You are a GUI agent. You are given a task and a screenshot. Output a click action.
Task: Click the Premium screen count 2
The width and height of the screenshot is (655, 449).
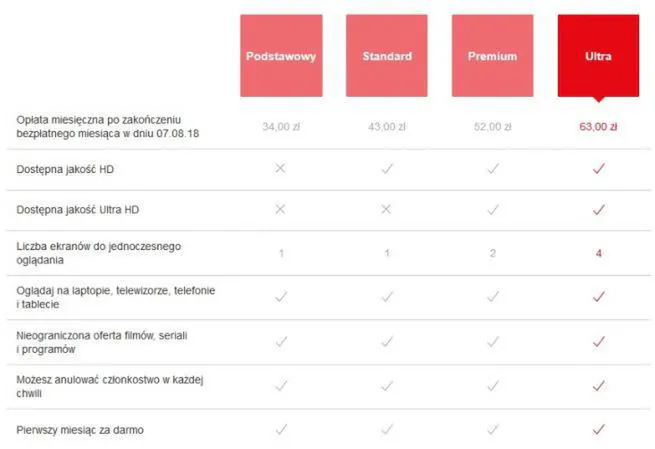point(492,253)
